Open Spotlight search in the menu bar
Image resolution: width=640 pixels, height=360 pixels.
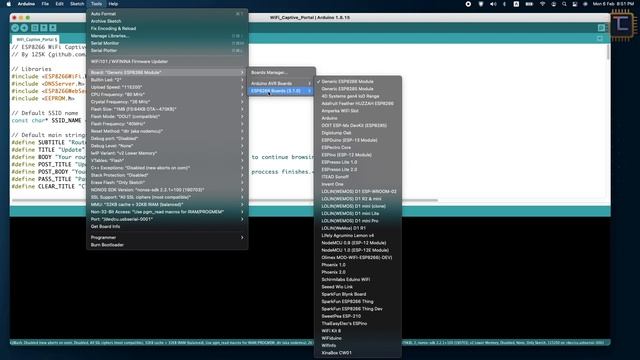point(564,4)
